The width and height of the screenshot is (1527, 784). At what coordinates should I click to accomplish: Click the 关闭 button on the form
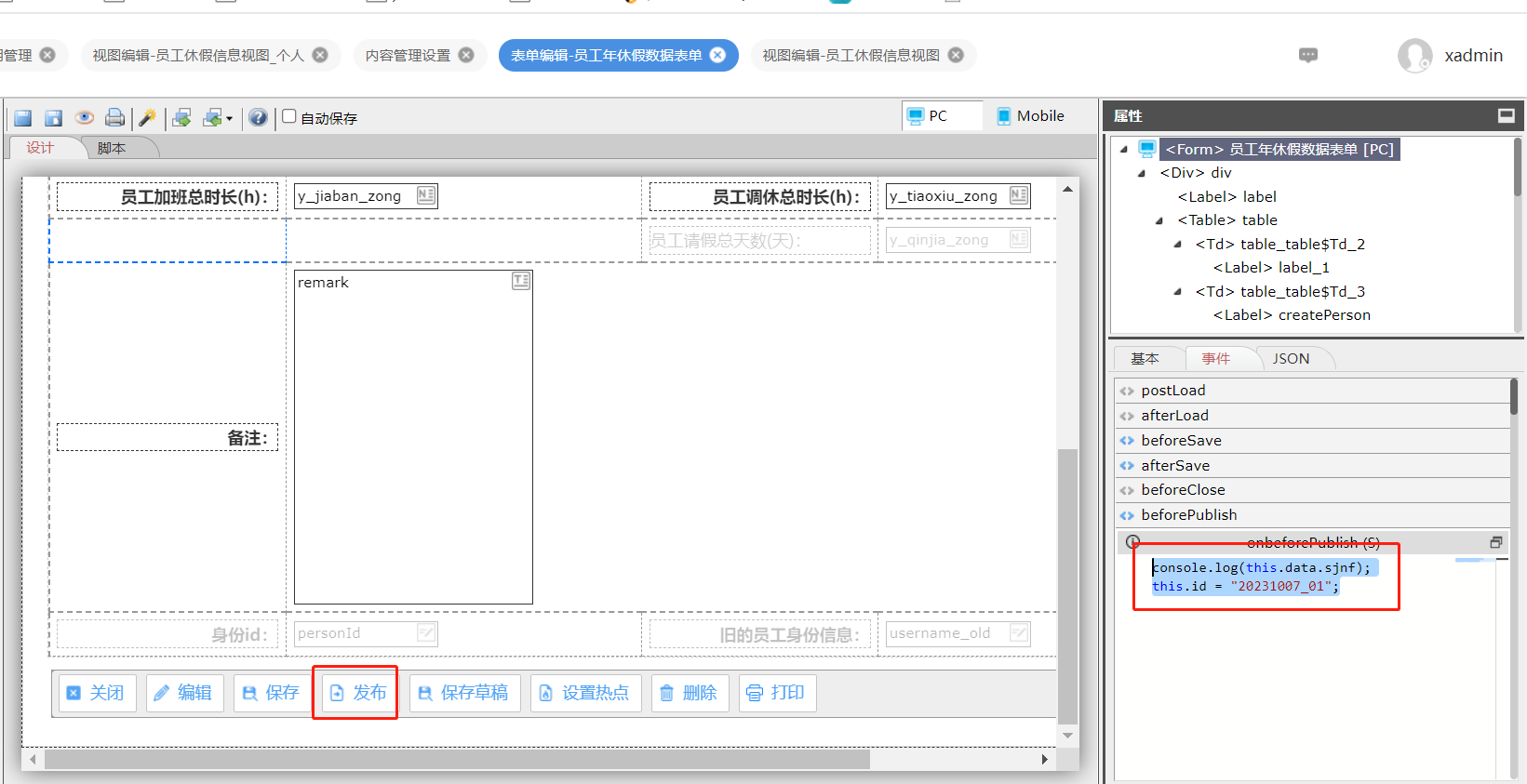pos(97,693)
